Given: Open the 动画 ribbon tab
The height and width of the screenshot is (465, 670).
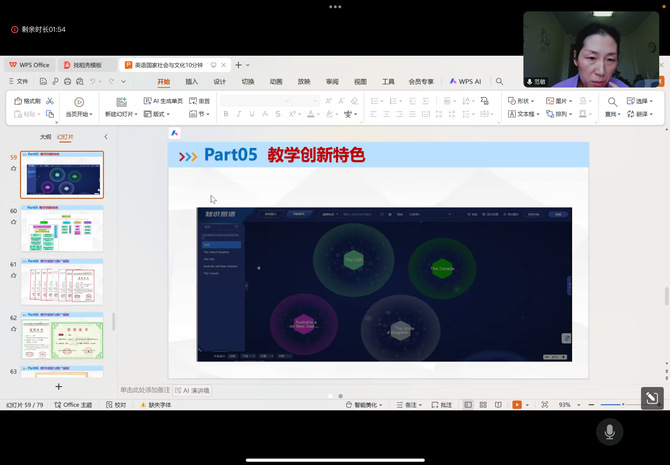Looking at the screenshot, I should 275,82.
